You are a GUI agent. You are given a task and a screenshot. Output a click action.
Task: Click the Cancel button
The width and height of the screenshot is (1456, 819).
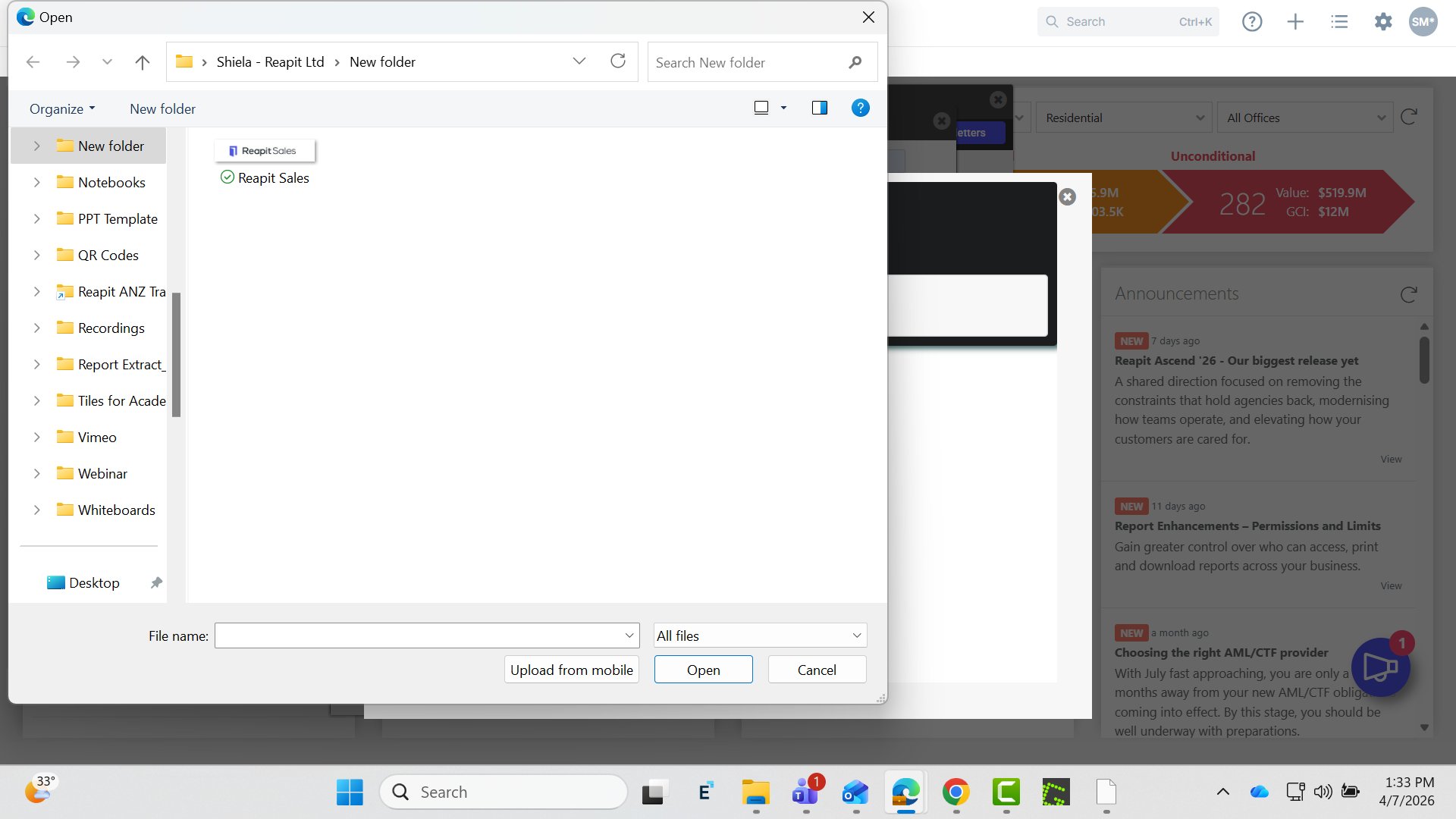coord(817,670)
